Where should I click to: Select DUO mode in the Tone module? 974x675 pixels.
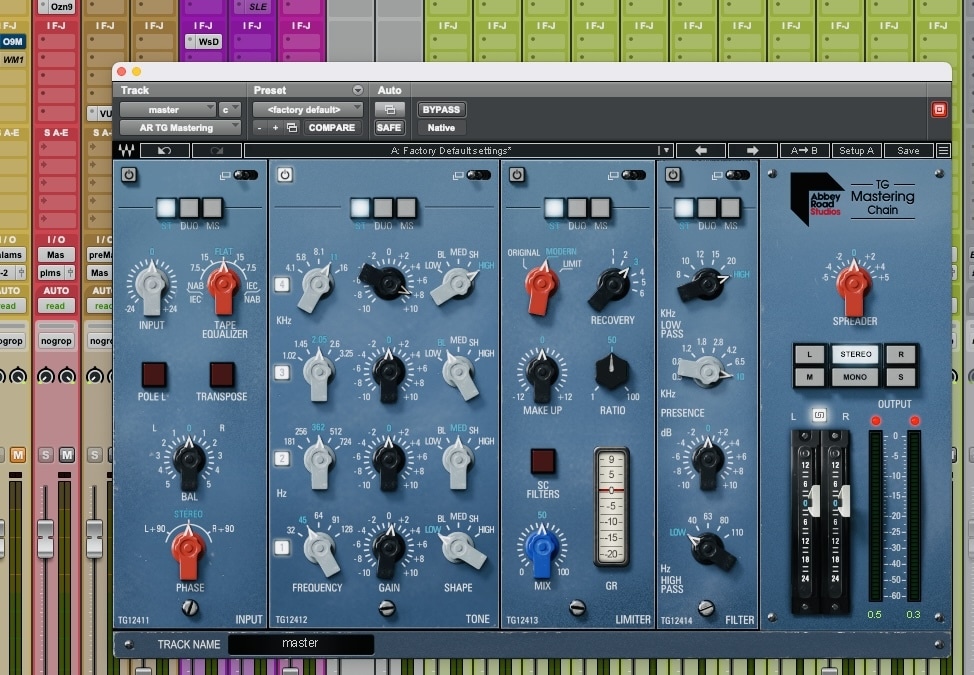click(x=383, y=208)
